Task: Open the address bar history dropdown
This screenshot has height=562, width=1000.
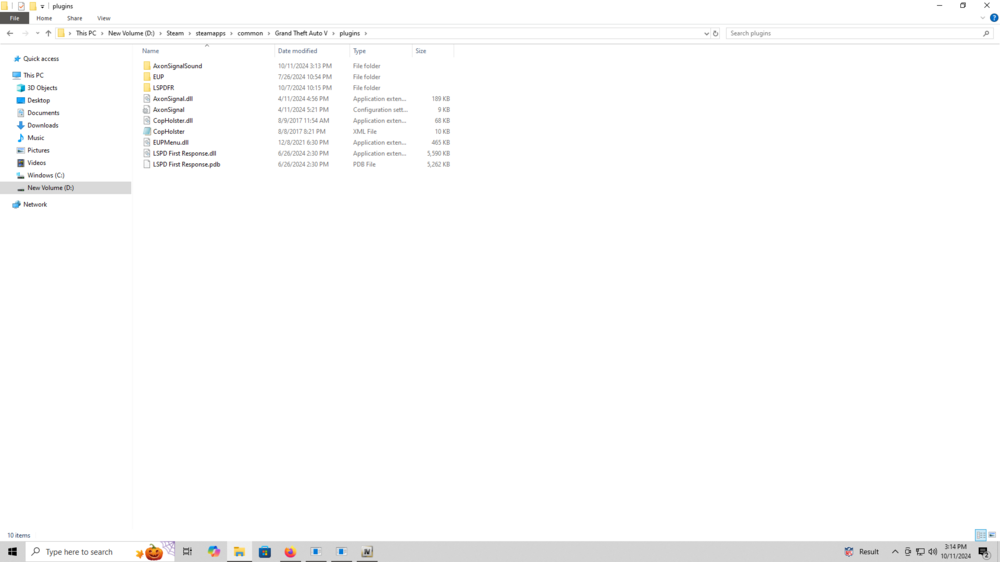Action: pos(706,33)
